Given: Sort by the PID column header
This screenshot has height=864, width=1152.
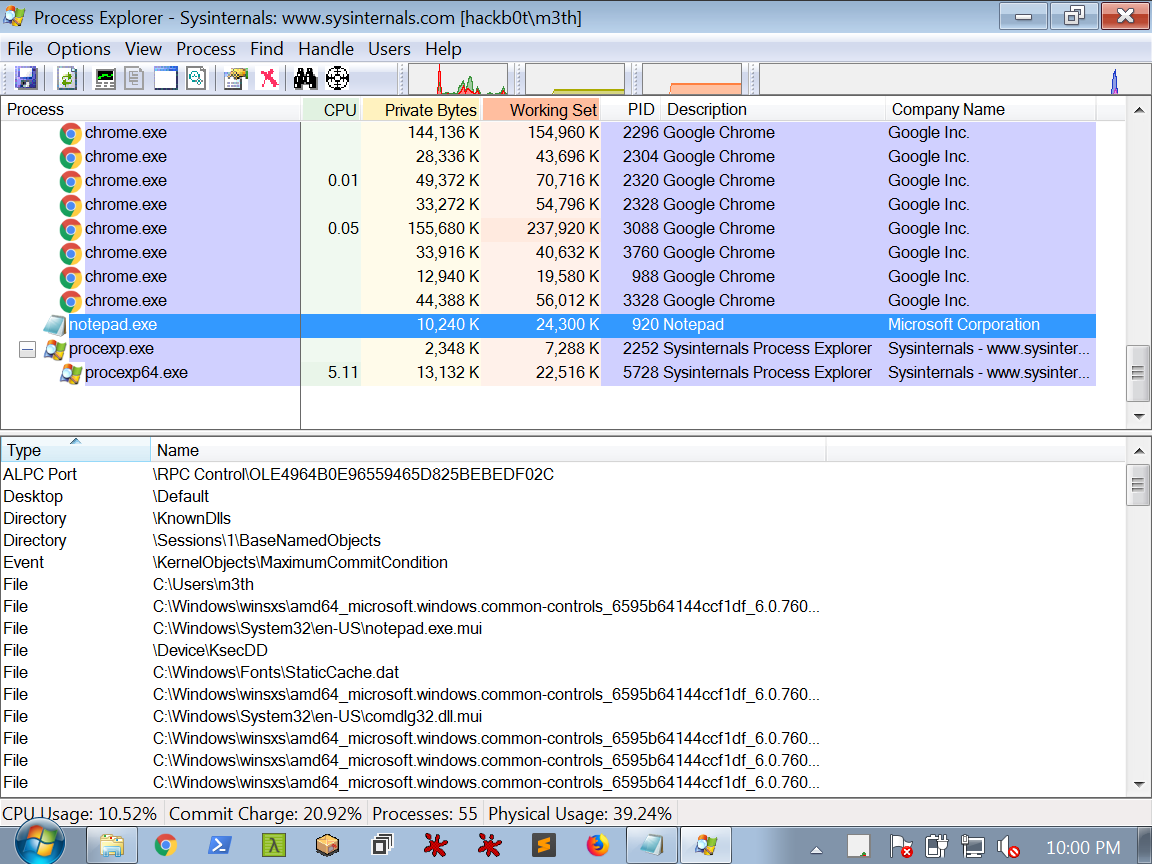Looking at the screenshot, I should pyautogui.click(x=630, y=109).
